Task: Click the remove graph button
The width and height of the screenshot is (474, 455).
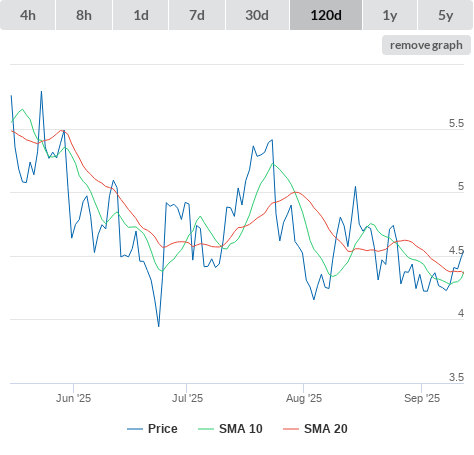Action: [x=426, y=45]
